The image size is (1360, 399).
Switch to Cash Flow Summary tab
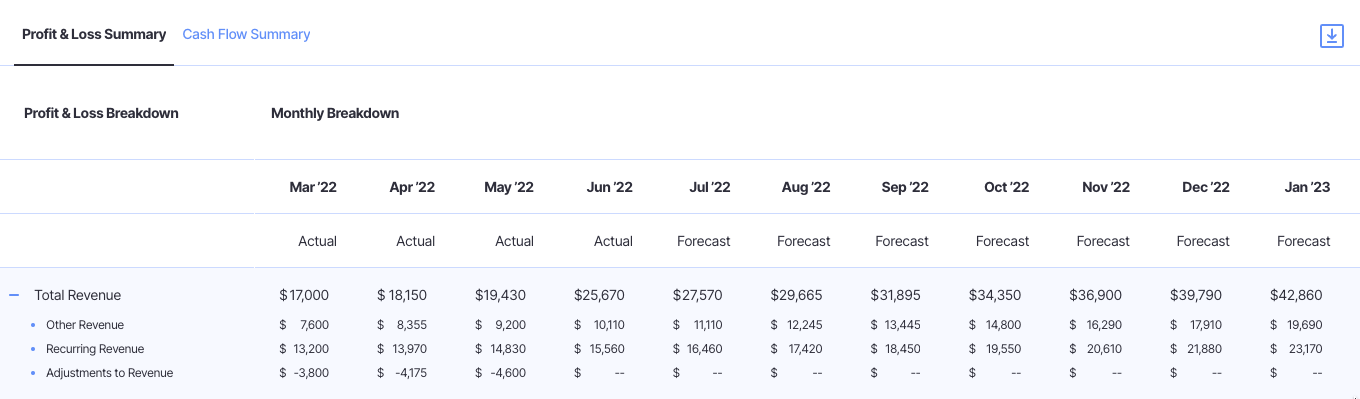pyautogui.click(x=246, y=34)
